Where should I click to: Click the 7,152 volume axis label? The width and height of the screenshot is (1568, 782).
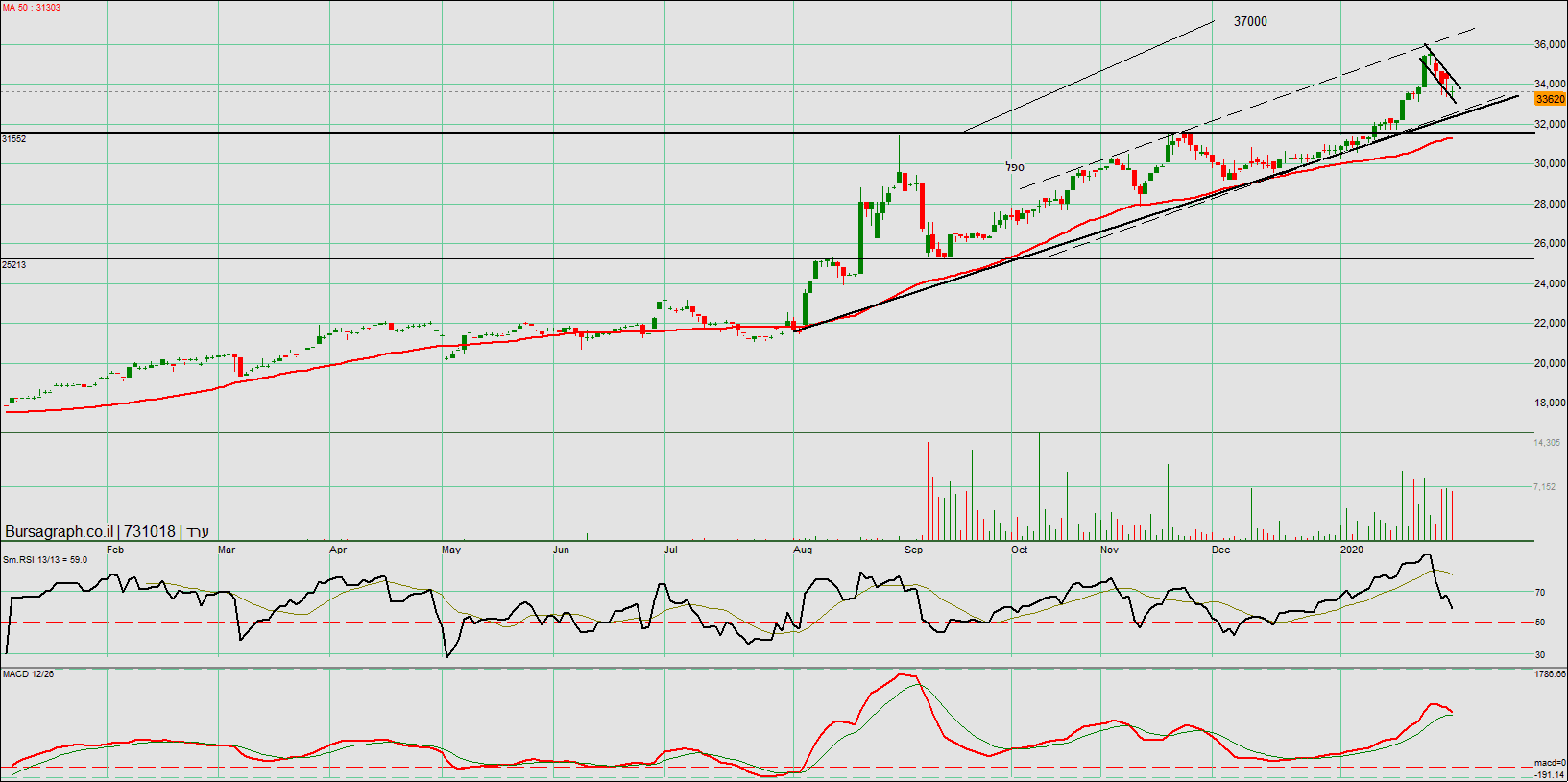click(x=1545, y=487)
